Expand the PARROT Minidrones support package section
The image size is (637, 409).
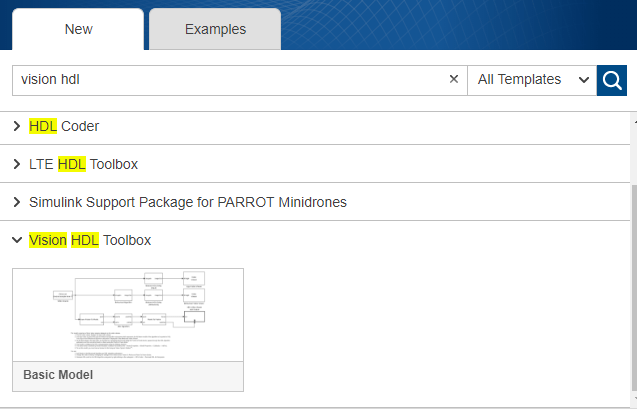(17, 202)
